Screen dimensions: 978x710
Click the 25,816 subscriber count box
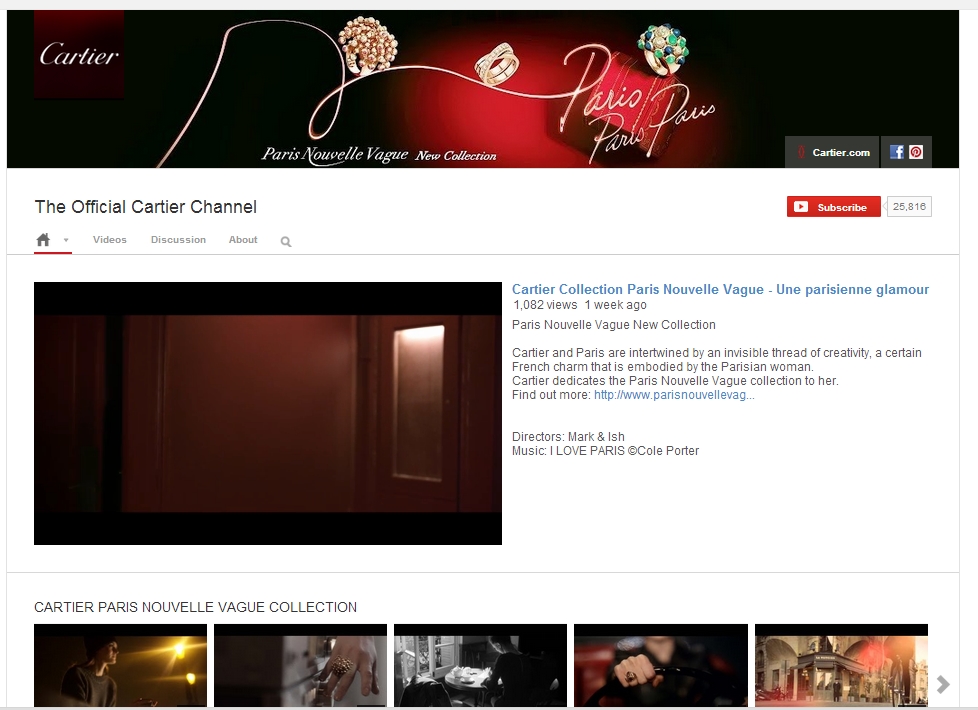pos(909,207)
